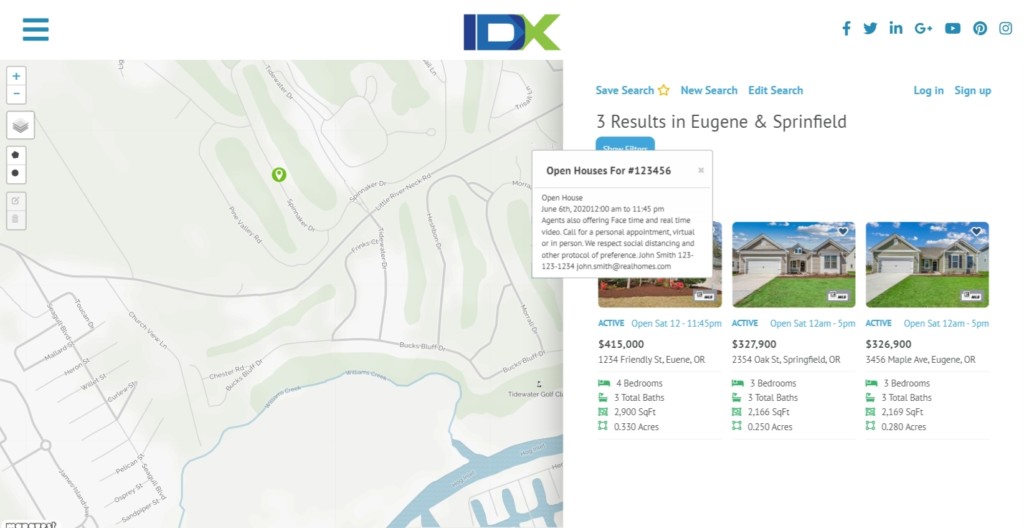Open the 1234 Friendly St listing photo
Screen dimensions: 1024x528
pyautogui.click(x=660, y=293)
